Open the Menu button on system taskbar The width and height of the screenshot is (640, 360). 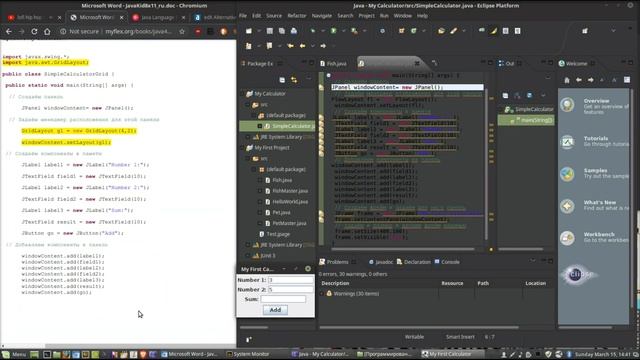point(14,354)
